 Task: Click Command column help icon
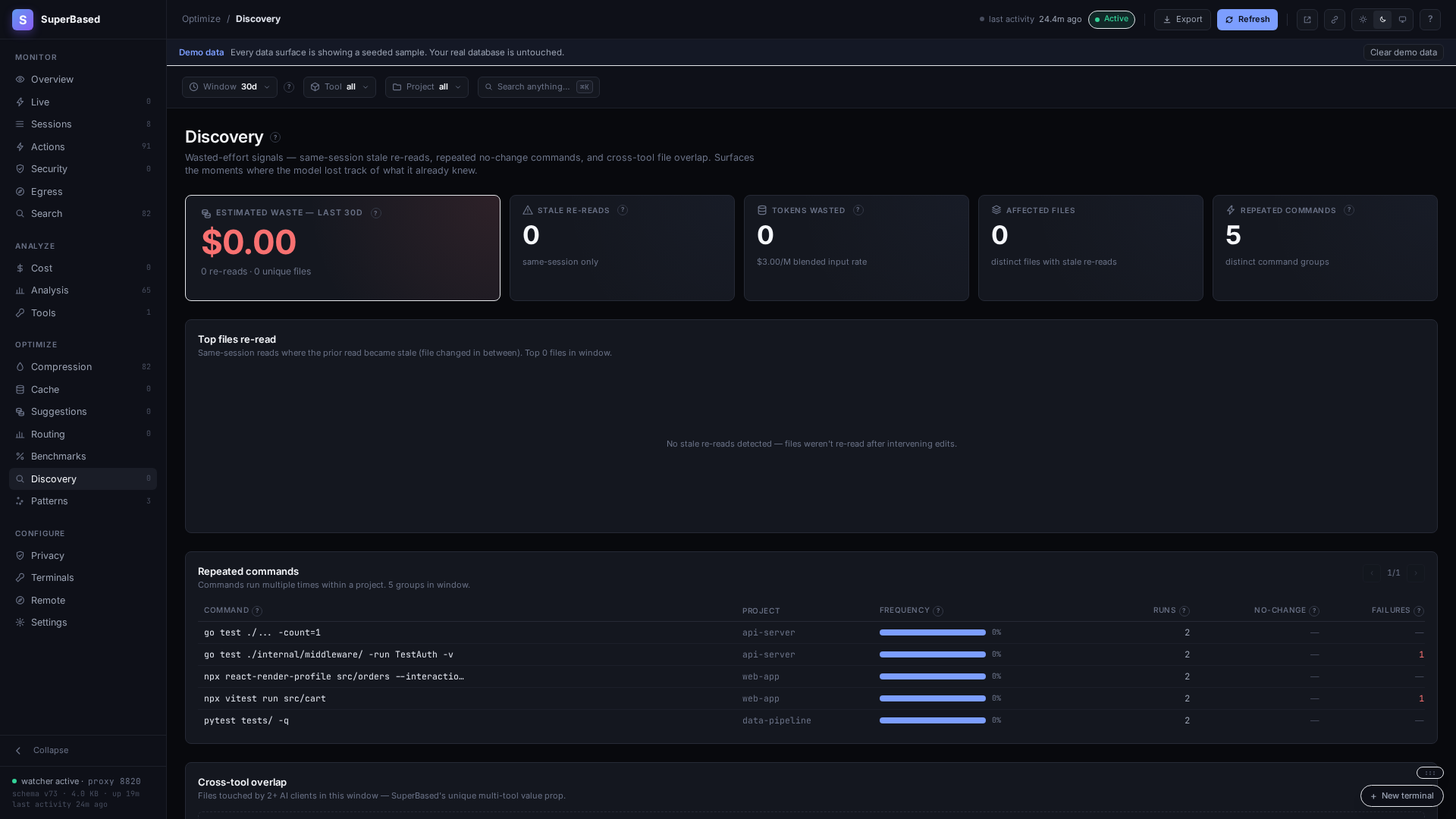pyautogui.click(x=257, y=611)
